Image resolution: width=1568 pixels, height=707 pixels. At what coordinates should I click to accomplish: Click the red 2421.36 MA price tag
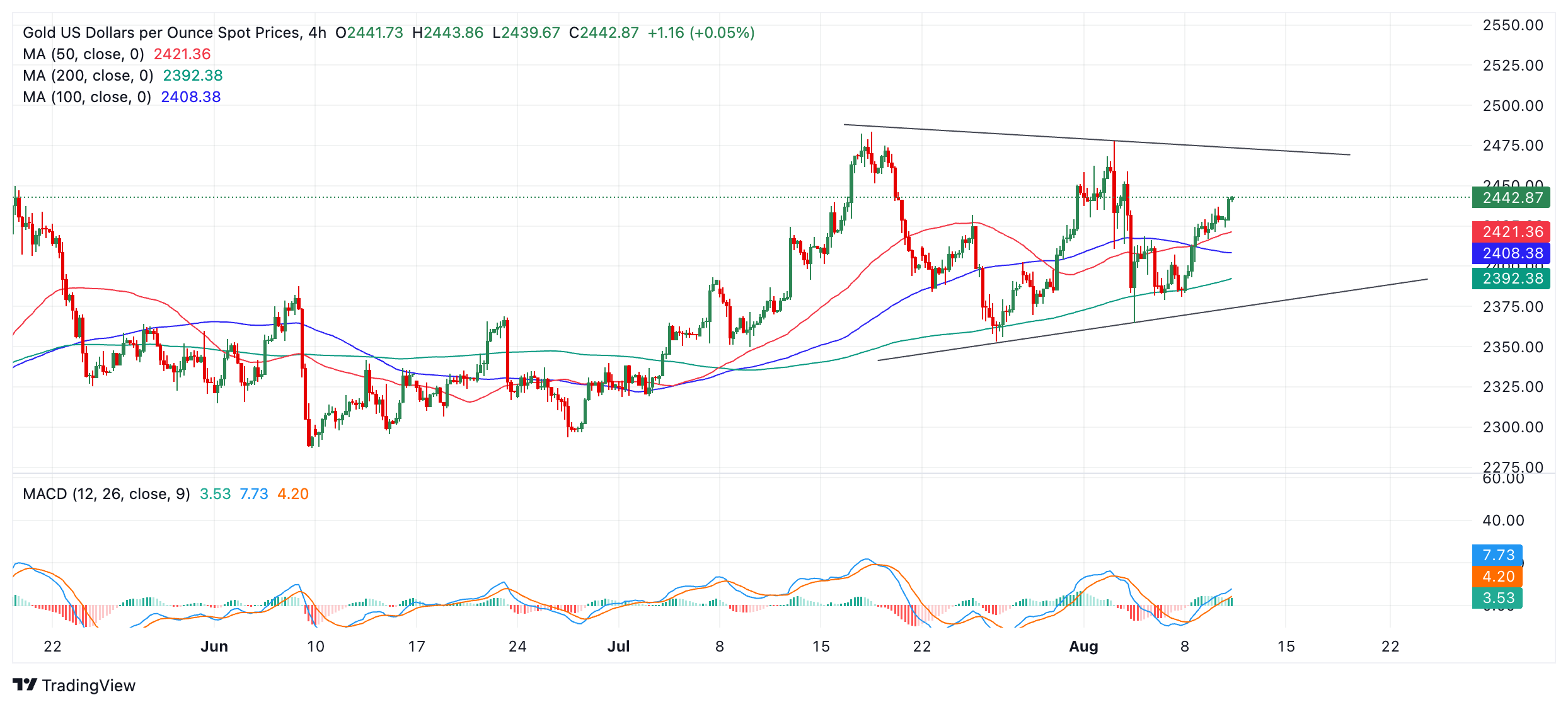[1511, 232]
